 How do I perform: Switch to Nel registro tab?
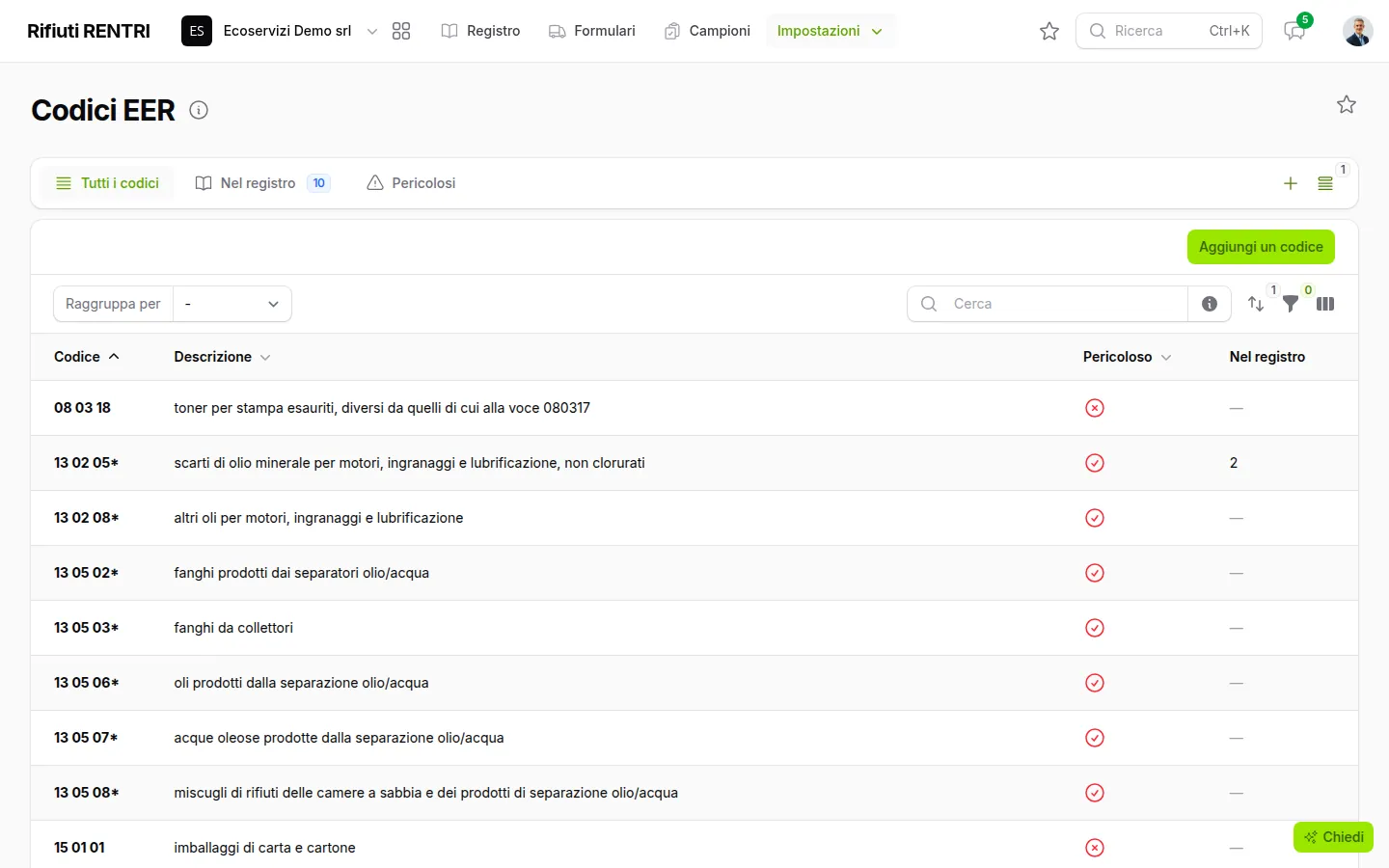[262, 183]
